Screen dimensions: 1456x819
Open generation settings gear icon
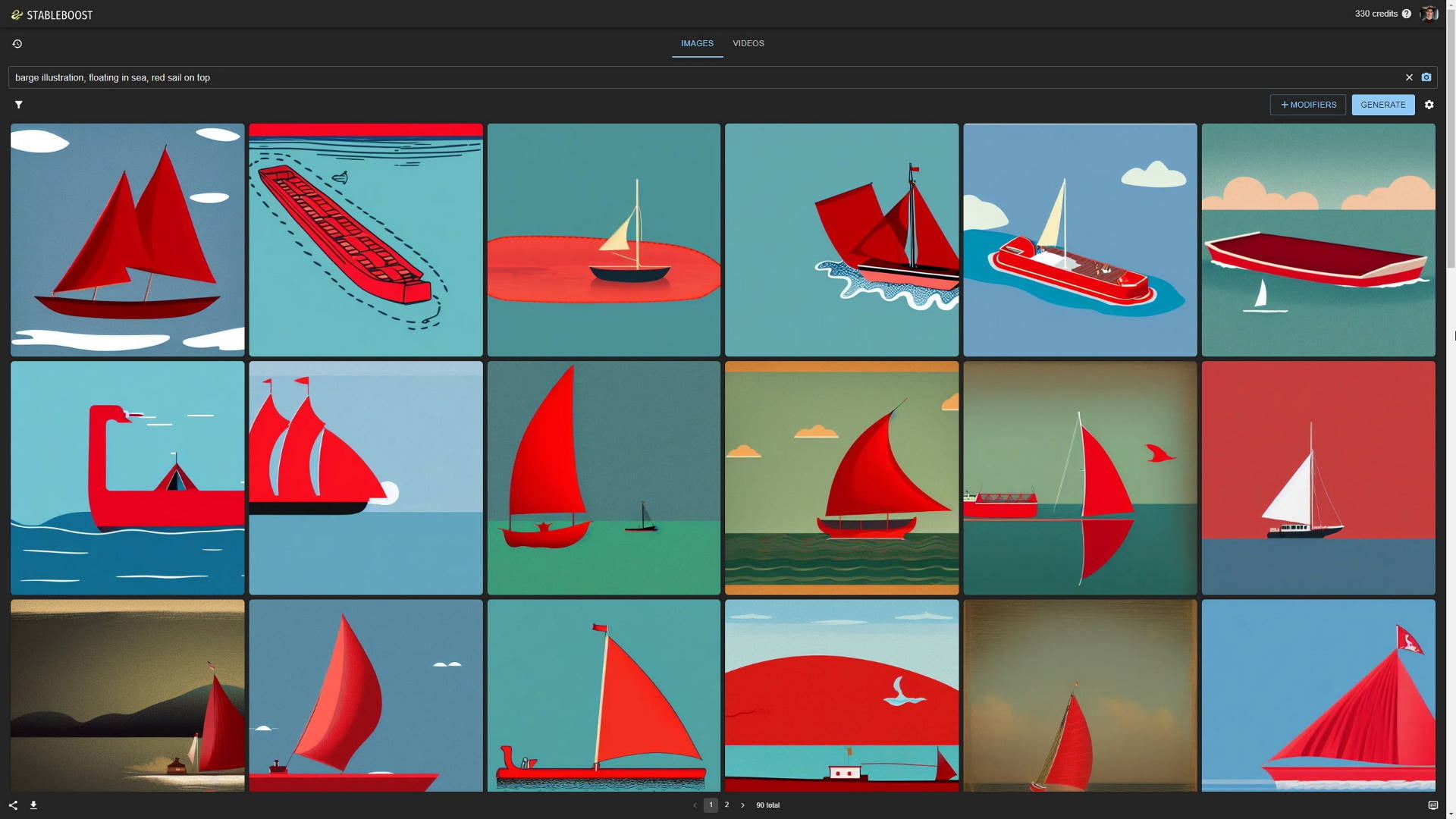pos(1429,105)
